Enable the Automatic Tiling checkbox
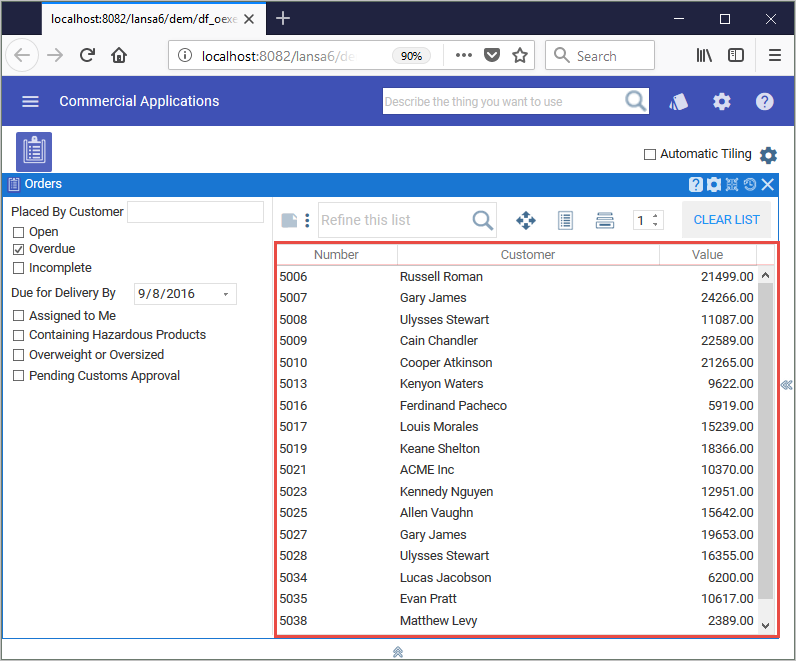Image resolution: width=796 pixels, height=661 pixels. click(x=650, y=154)
